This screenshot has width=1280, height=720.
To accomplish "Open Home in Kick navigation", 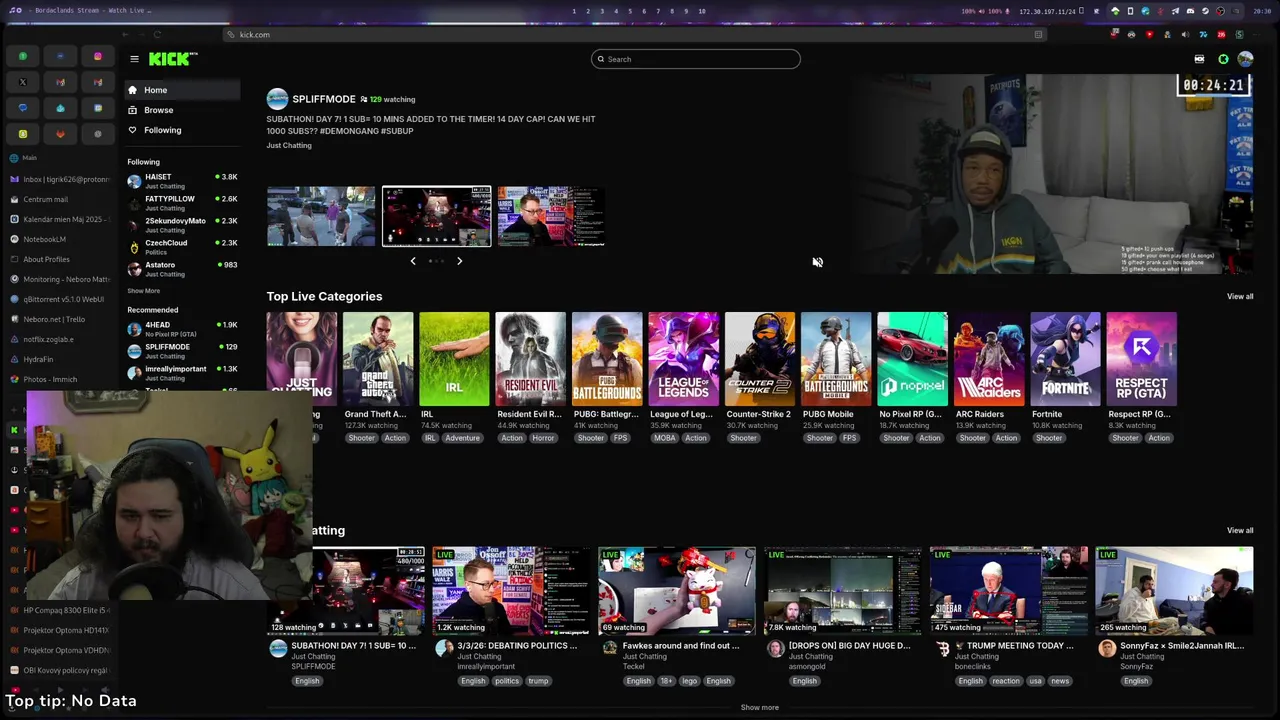I will (x=182, y=90).
